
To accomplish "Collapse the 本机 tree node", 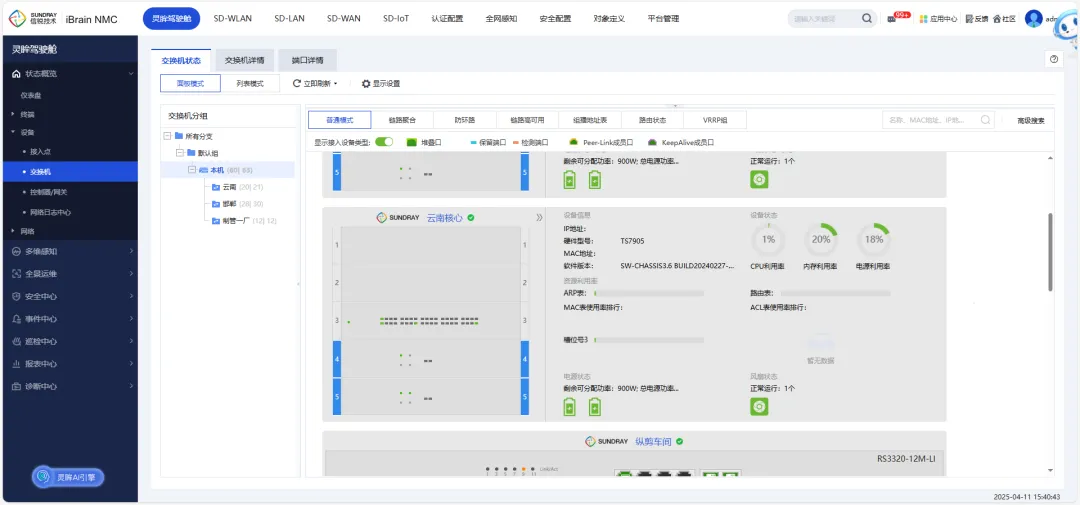I will (x=190, y=170).
